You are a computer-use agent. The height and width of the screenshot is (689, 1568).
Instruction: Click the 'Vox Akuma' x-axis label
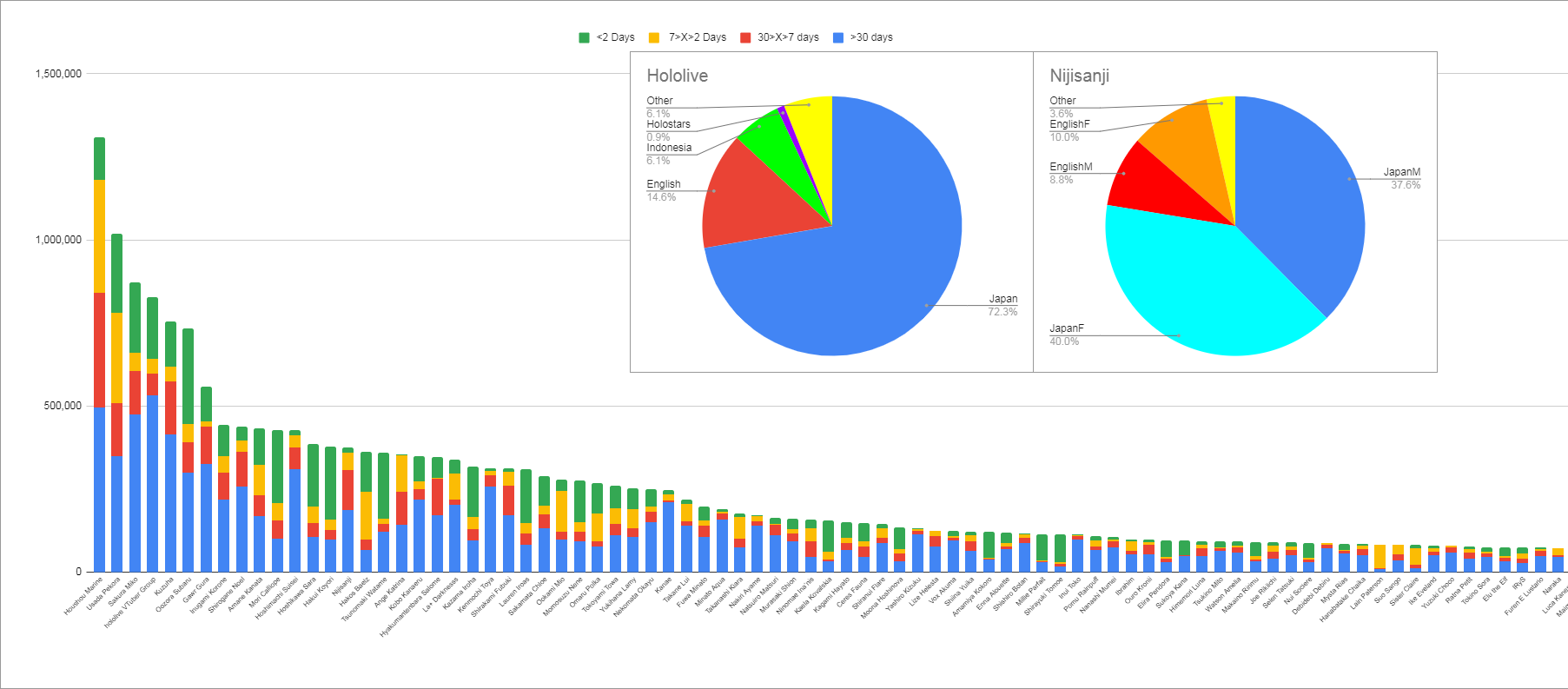tap(943, 590)
